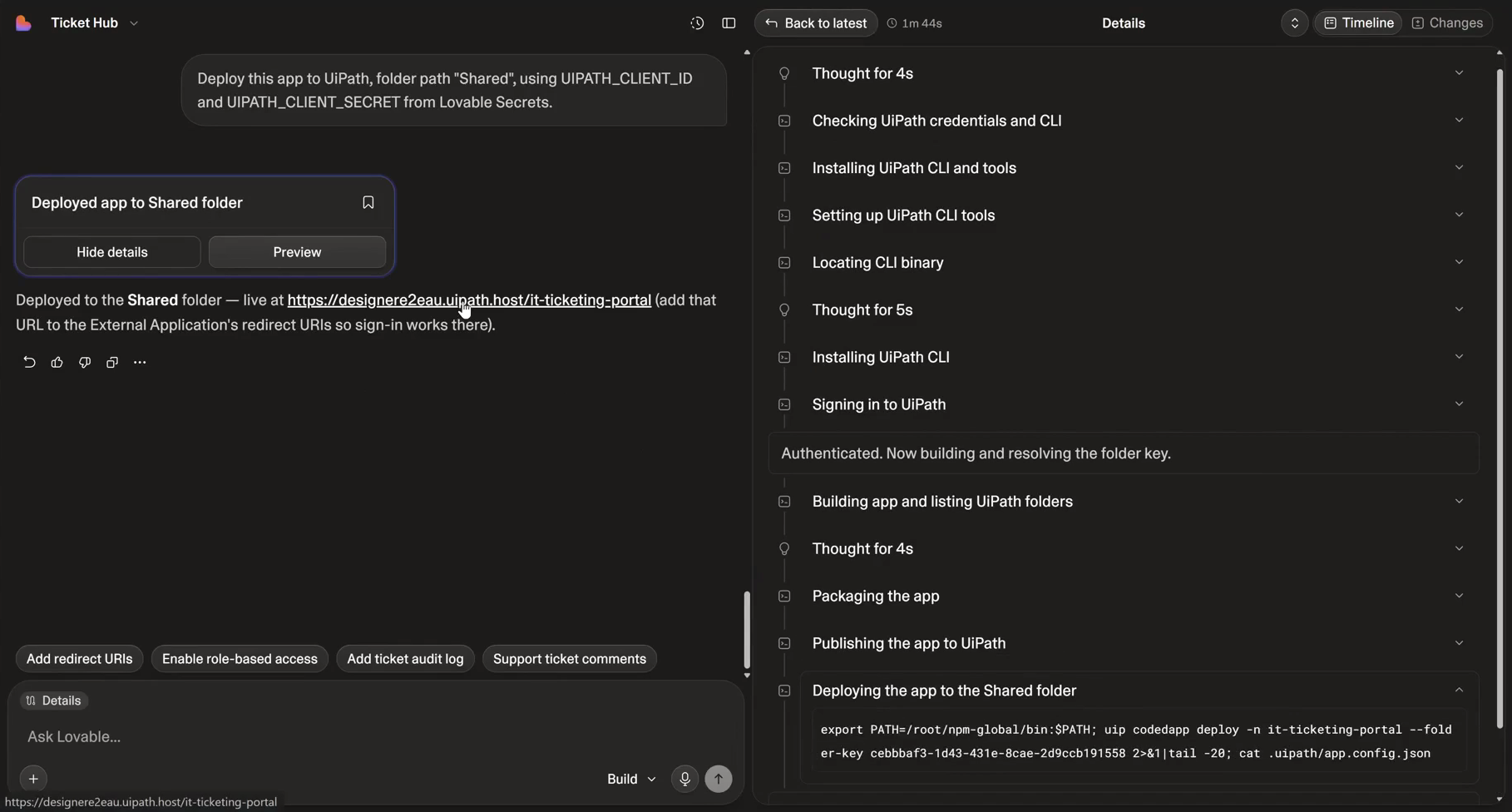Open the version history clock icon
Image resolution: width=1512 pixels, height=812 pixels.
tap(697, 23)
